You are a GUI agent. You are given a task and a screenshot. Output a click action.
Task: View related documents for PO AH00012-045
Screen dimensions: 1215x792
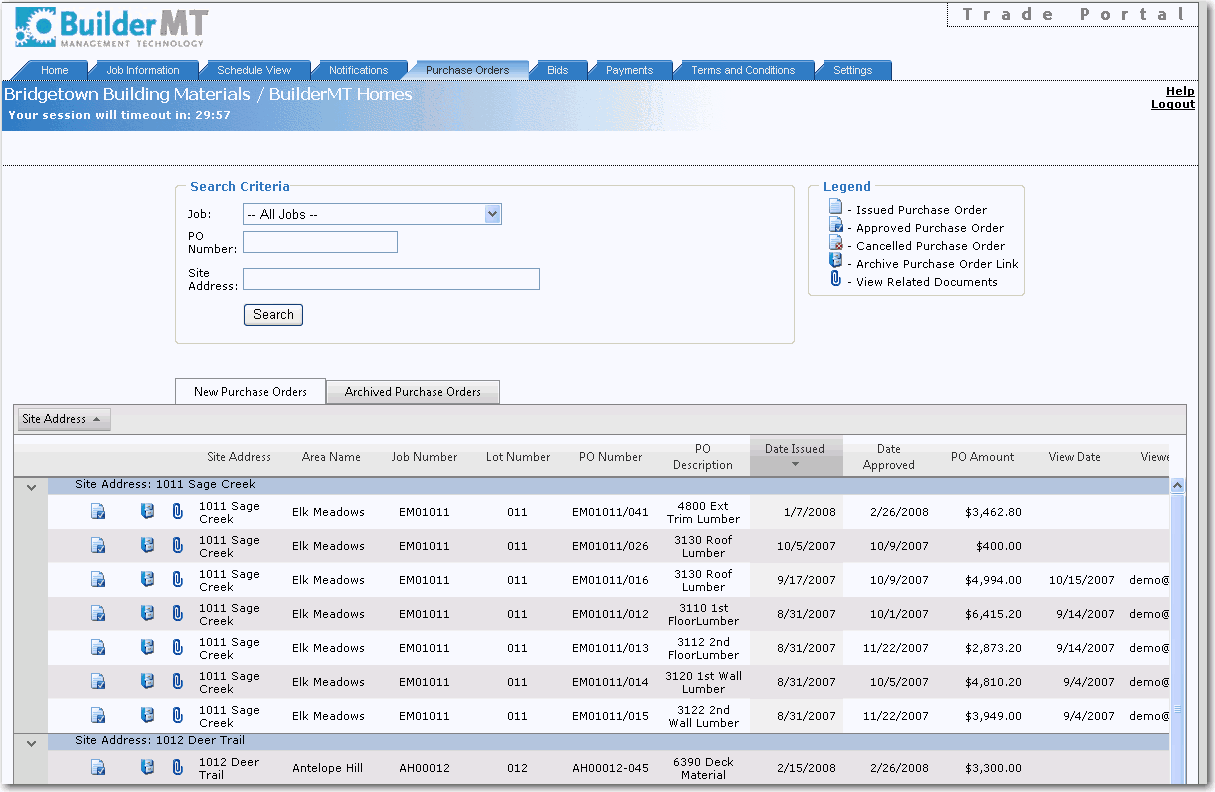coord(178,768)
